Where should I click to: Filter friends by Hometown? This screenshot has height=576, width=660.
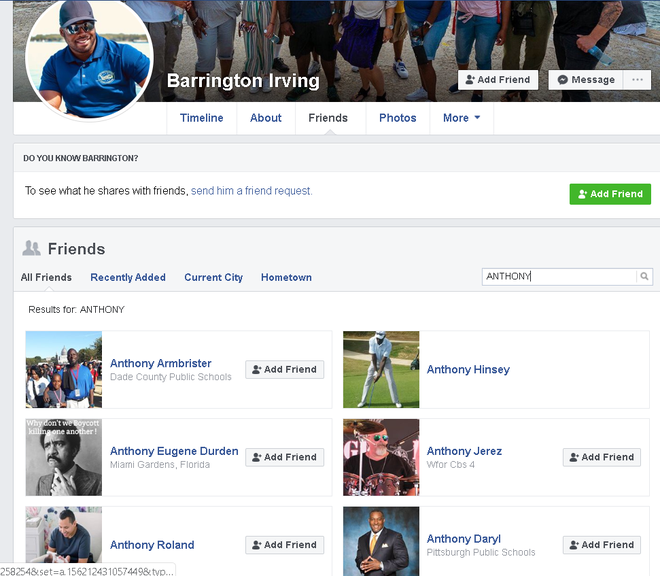(286, 277)
